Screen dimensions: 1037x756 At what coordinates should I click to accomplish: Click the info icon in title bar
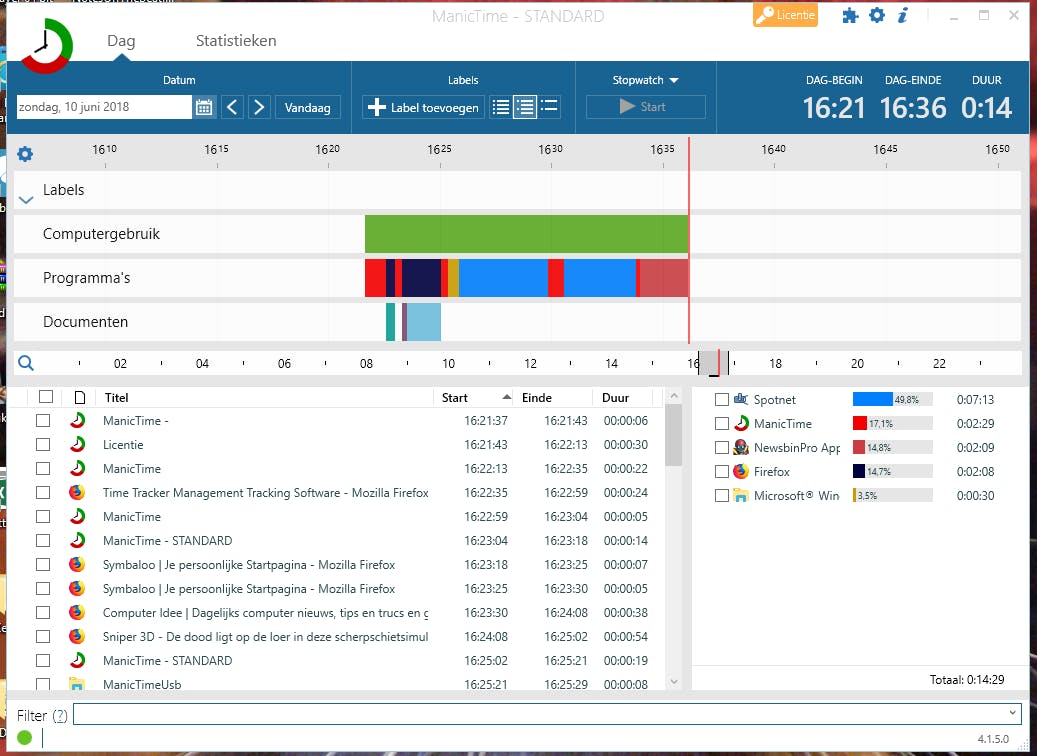903,15
